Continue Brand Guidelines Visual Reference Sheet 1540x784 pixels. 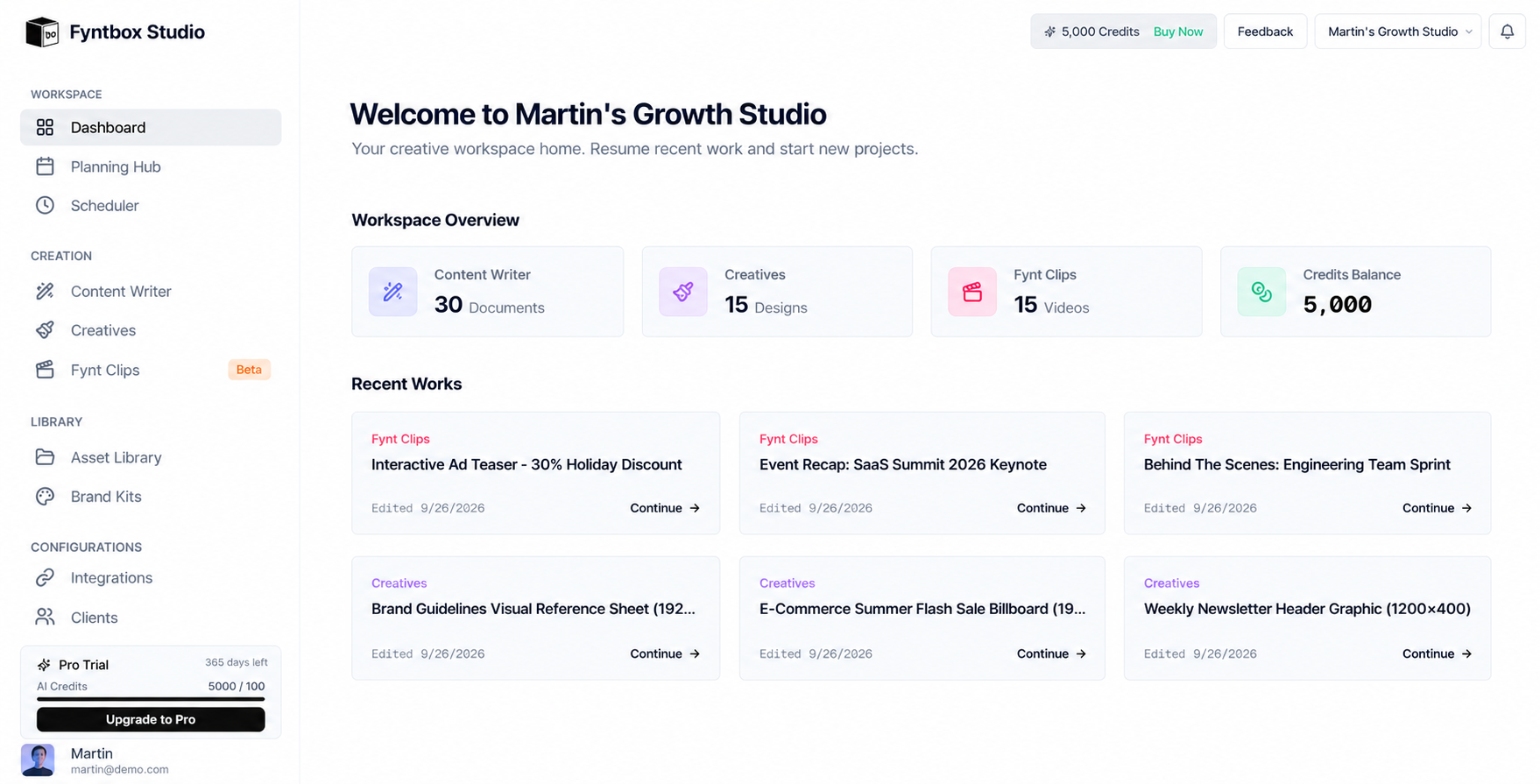pos(665,653)
